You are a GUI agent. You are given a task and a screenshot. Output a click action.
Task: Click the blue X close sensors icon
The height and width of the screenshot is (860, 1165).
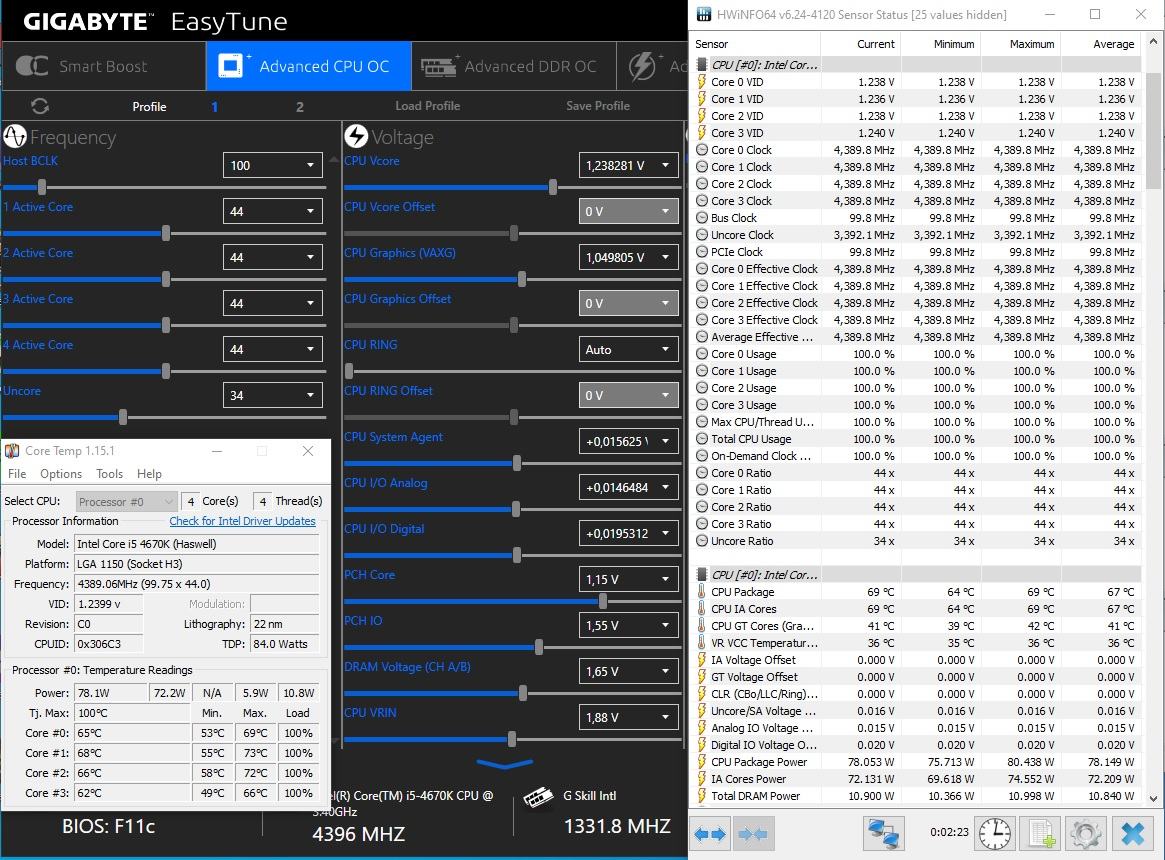1132,833
